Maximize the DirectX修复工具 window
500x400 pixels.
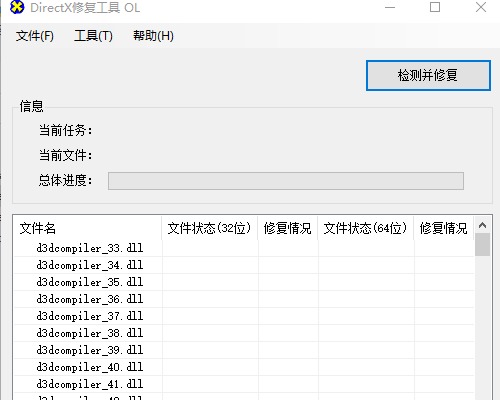click(435, 7)
